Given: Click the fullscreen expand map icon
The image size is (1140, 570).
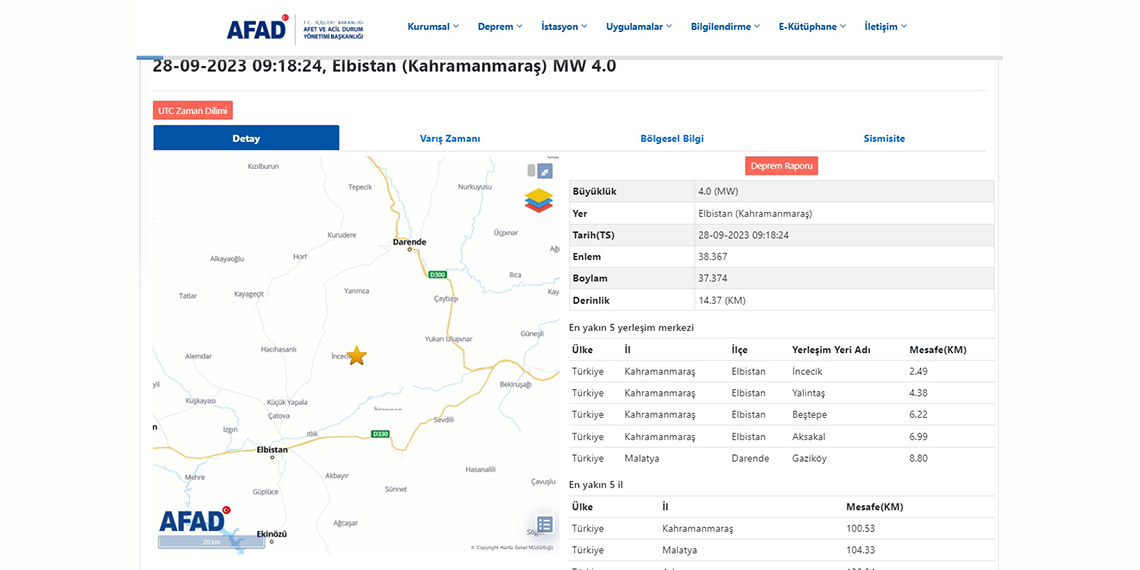Looking at the screenshot, I should [x=545, y=171].
